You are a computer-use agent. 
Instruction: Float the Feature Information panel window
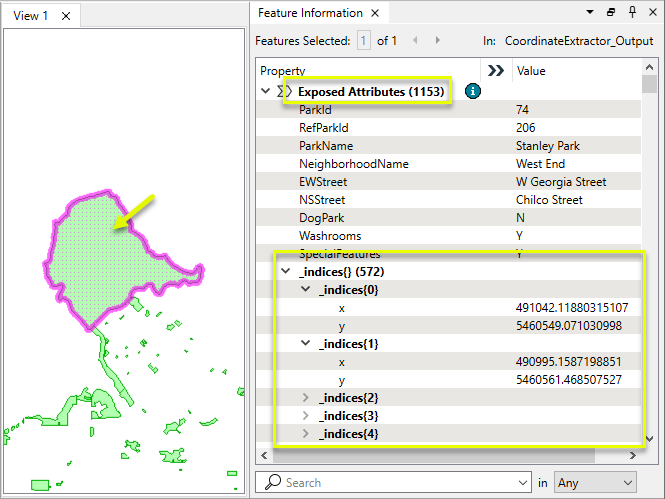pyautogui.click(x=611, y=12)
